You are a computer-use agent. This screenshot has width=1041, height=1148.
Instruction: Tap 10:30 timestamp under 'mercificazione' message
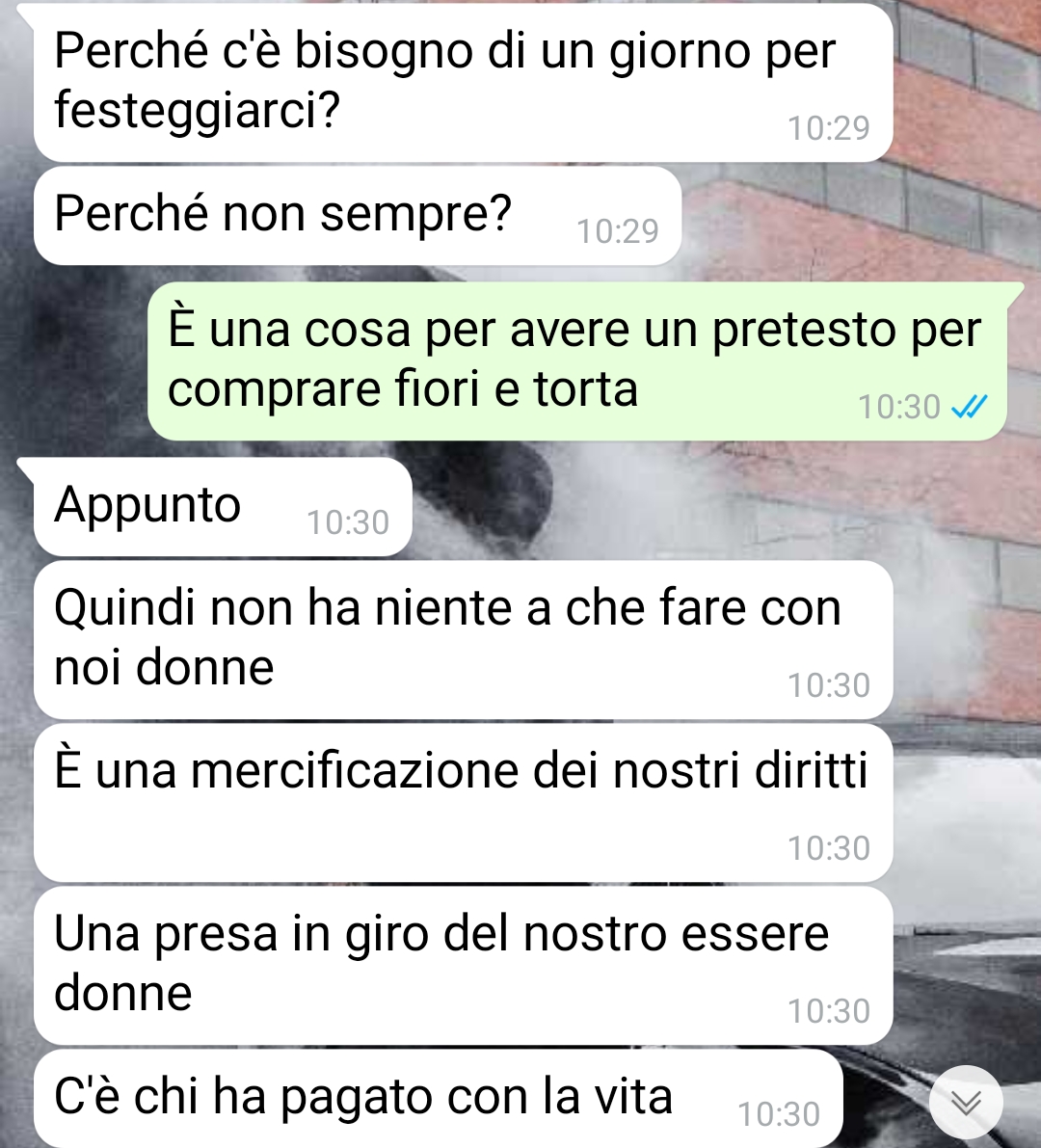(x=829, y=848)
